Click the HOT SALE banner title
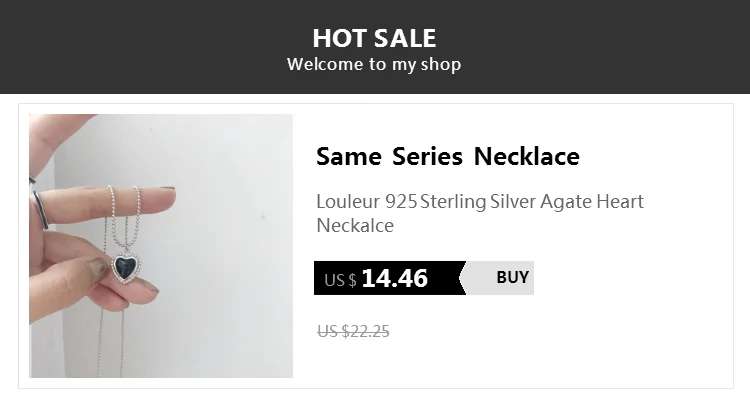 pos(375,38)
